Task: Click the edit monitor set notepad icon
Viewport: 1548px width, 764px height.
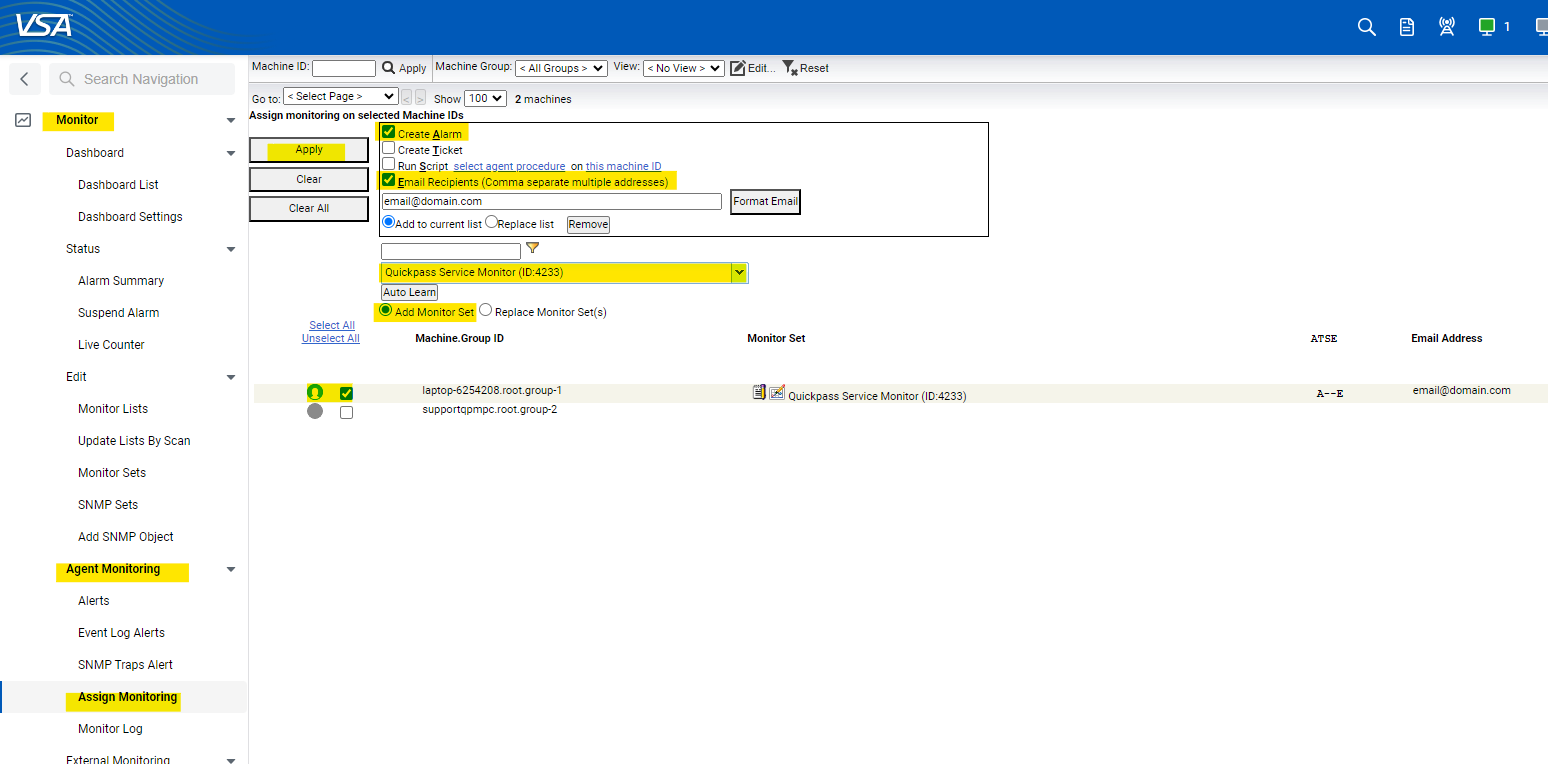Action: [759, 392]
